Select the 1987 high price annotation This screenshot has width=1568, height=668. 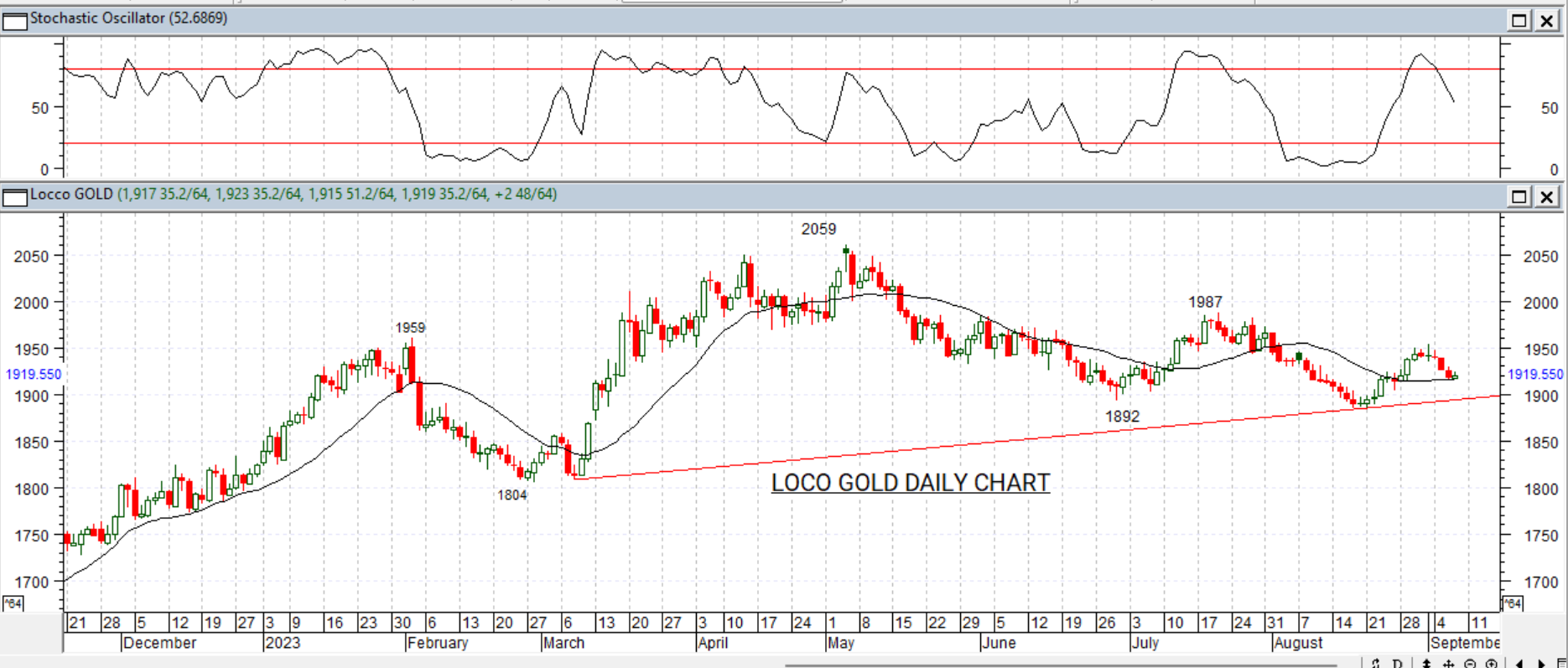1205,302
